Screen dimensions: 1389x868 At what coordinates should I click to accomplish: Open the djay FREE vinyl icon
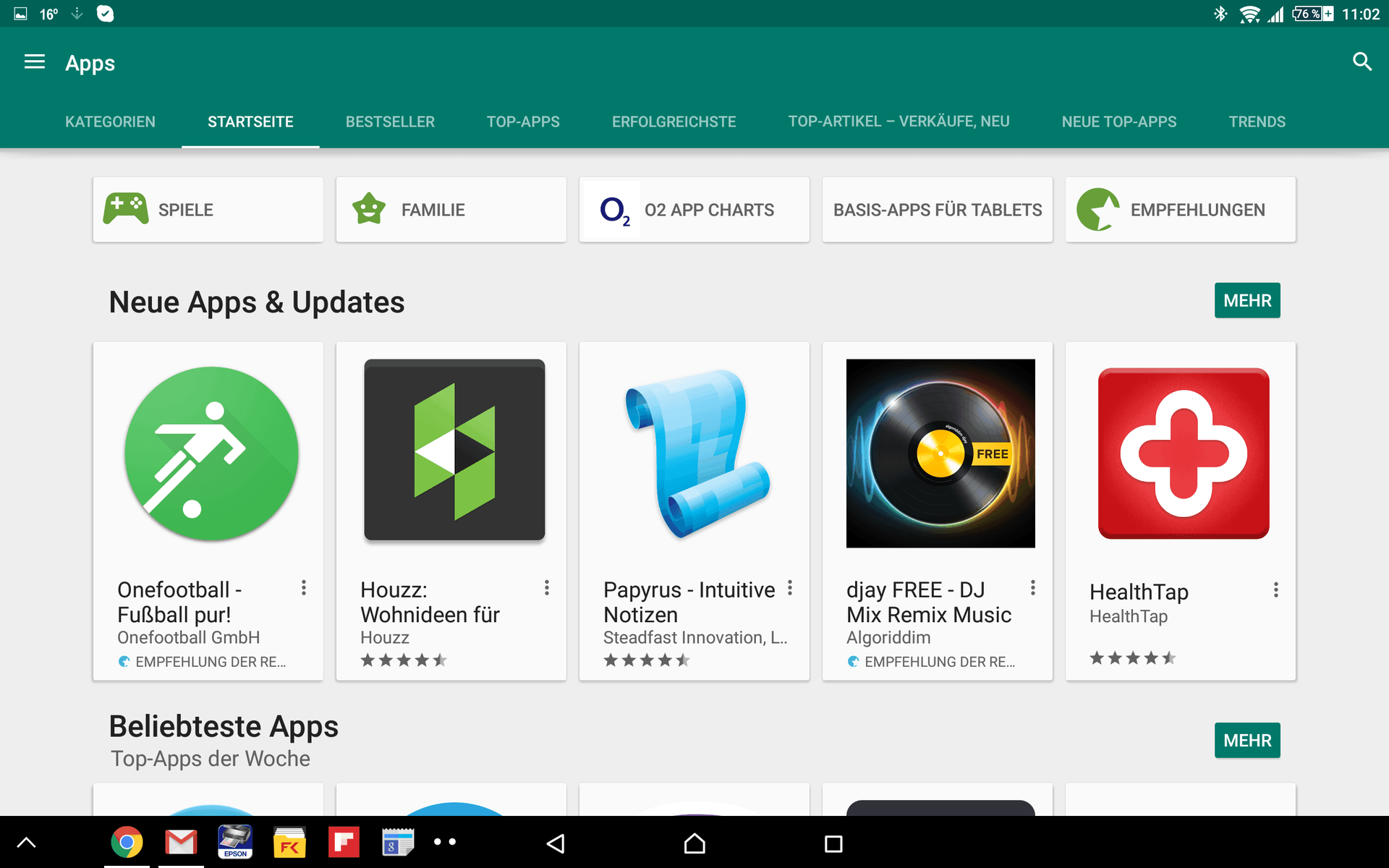(940, 454)
